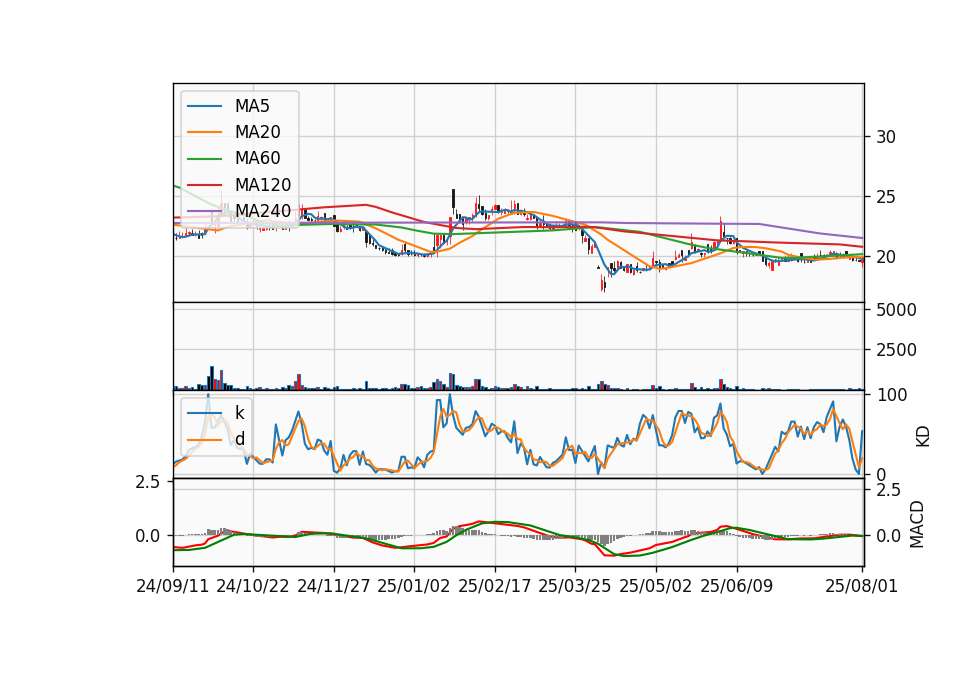Click the blue MA5 legend line sample
Screen dimensions: 960x690
(x=204, y=106)
